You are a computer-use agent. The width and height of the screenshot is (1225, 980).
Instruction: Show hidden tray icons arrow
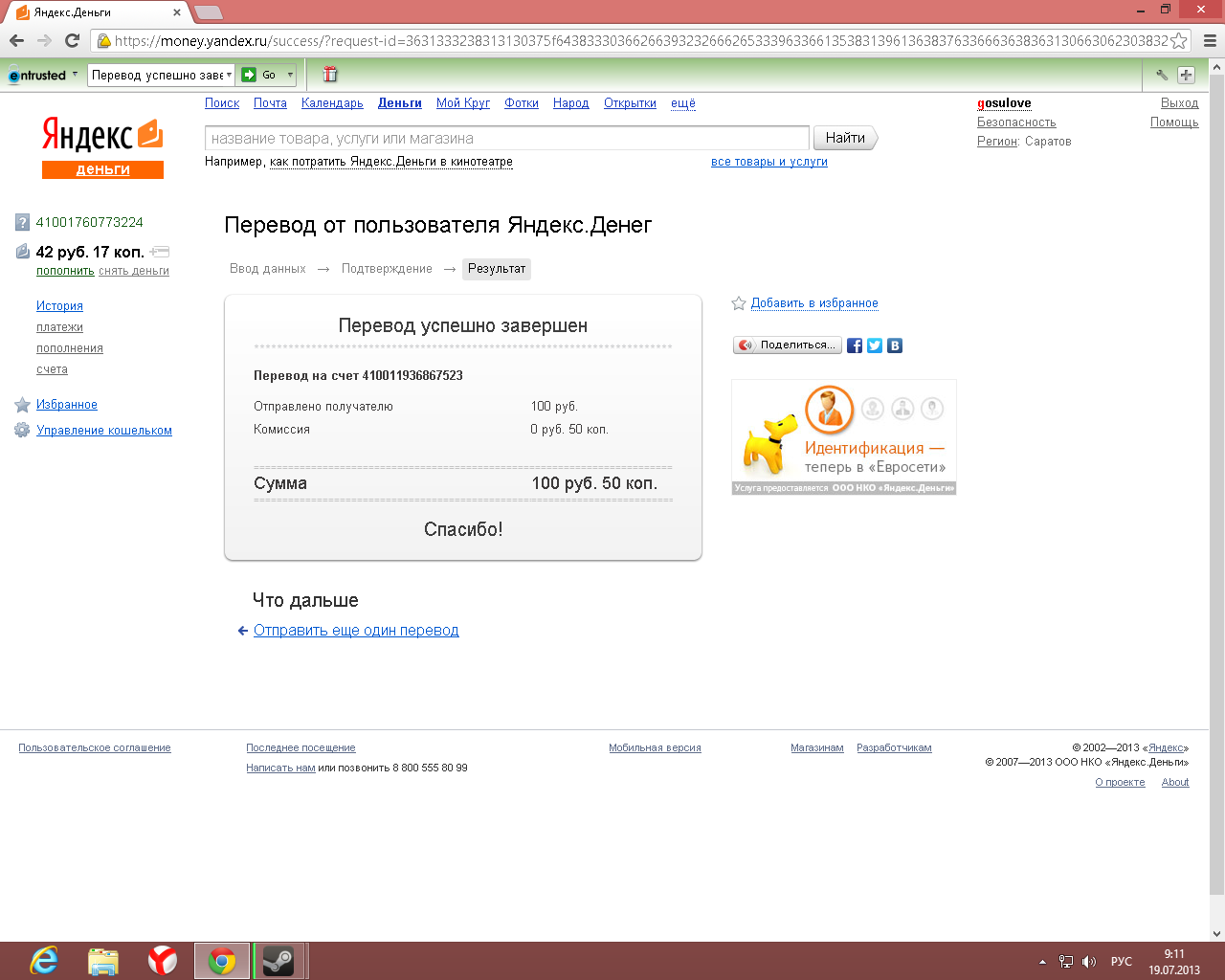click(x=1042, y=962)
